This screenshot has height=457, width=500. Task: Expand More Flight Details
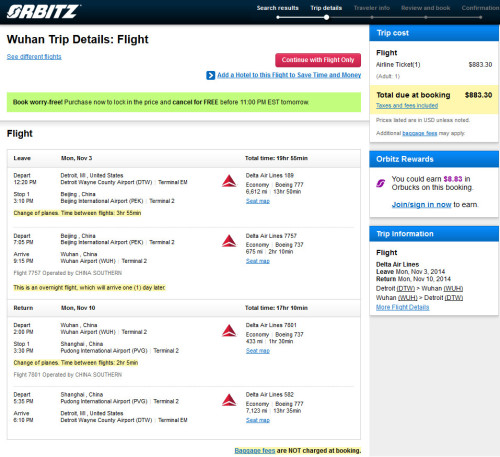403,307
